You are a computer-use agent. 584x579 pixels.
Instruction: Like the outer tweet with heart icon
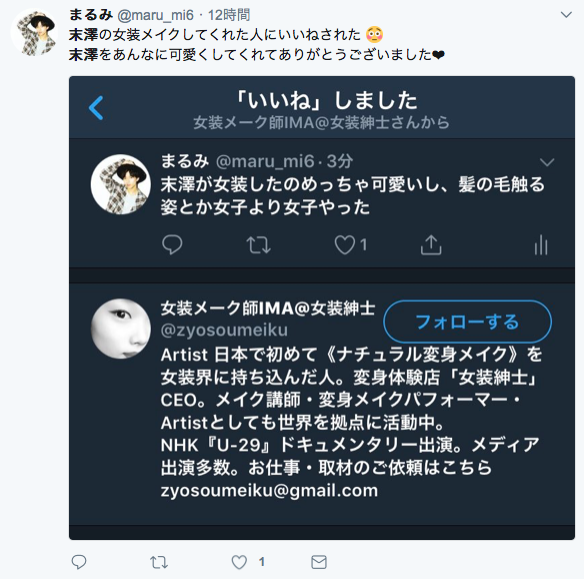click(x=239, y=562)
